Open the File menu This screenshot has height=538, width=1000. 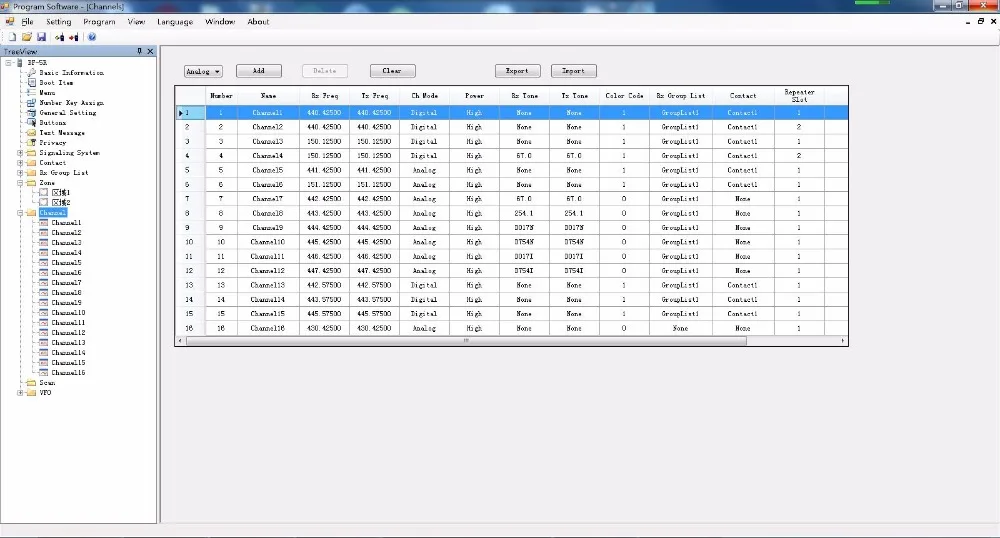pos(27,22)
